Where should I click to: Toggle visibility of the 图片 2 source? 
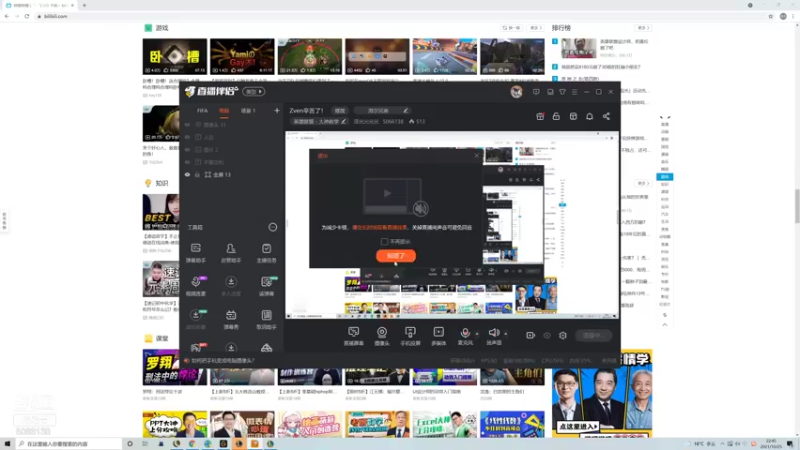click(187, 149)
